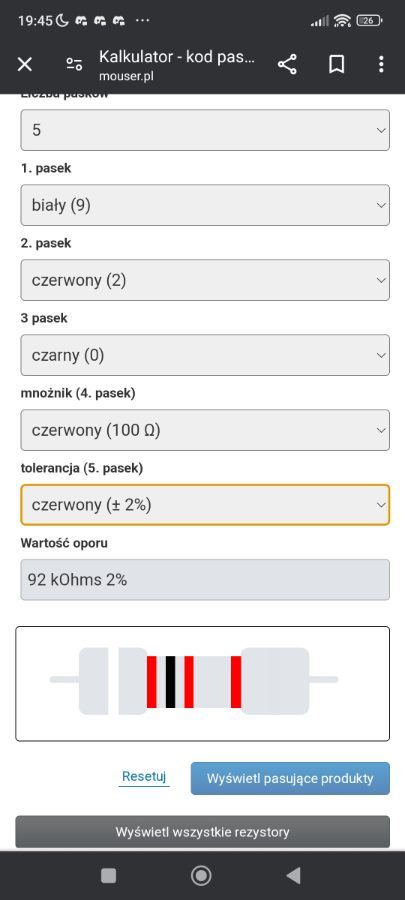Tap the Android home circle button
This screenshot has width=405, height=900.
tap(201, 875)
